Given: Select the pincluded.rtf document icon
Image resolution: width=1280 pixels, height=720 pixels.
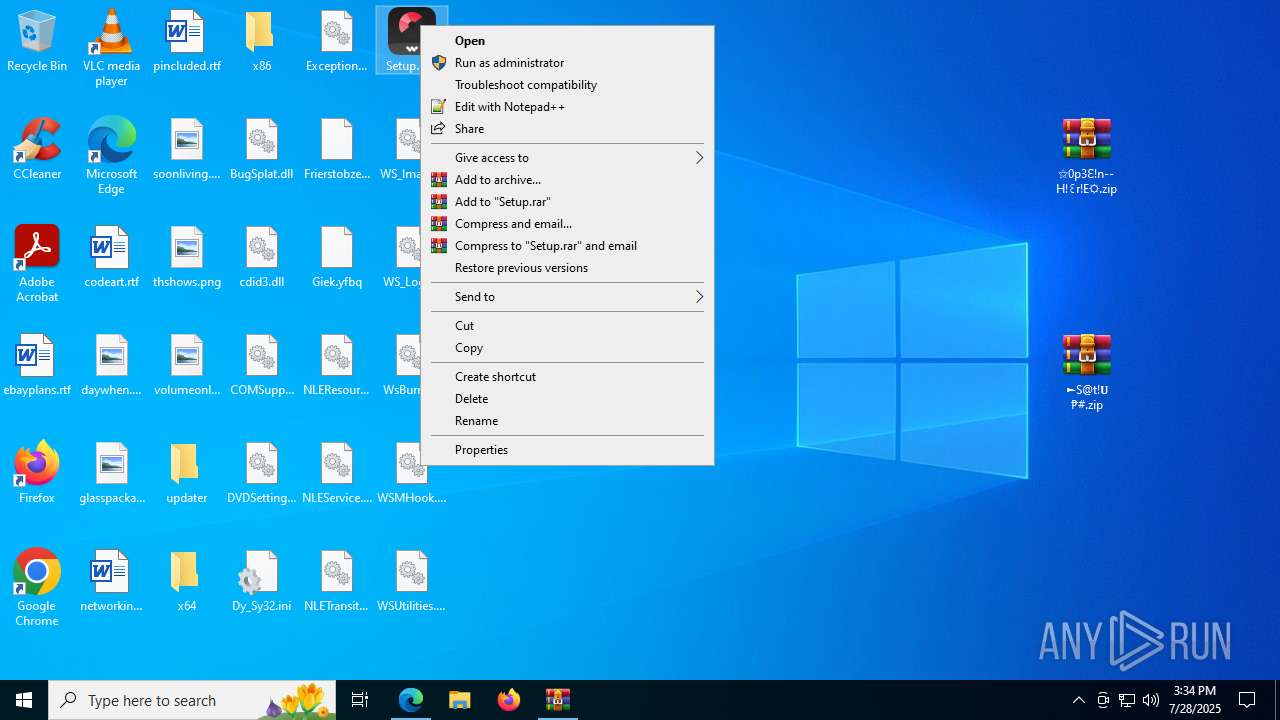Looking at the screenshot, I should 187,41.
